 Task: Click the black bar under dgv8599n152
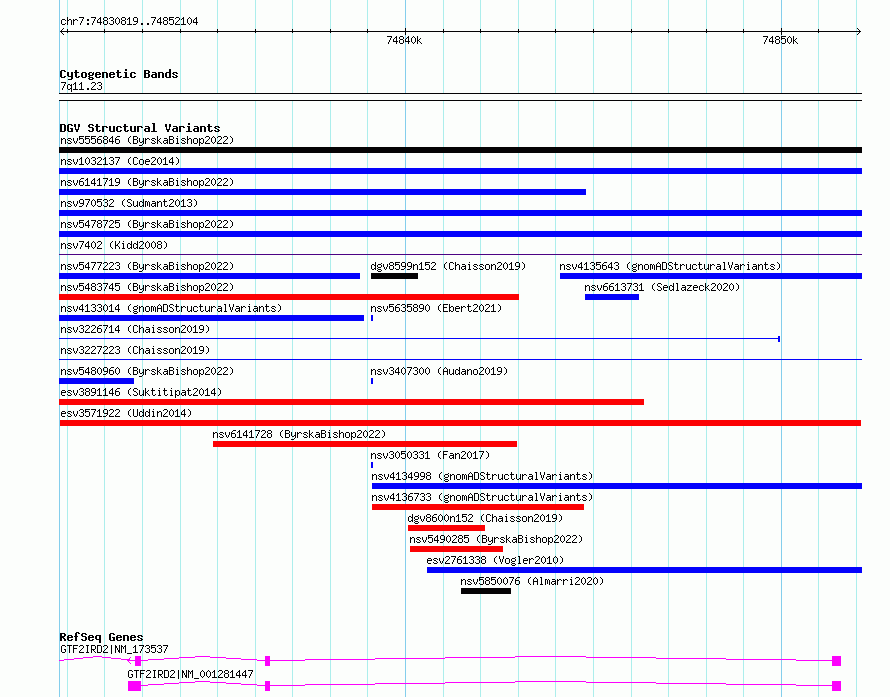pyautogui.click(x=394, y=276)
